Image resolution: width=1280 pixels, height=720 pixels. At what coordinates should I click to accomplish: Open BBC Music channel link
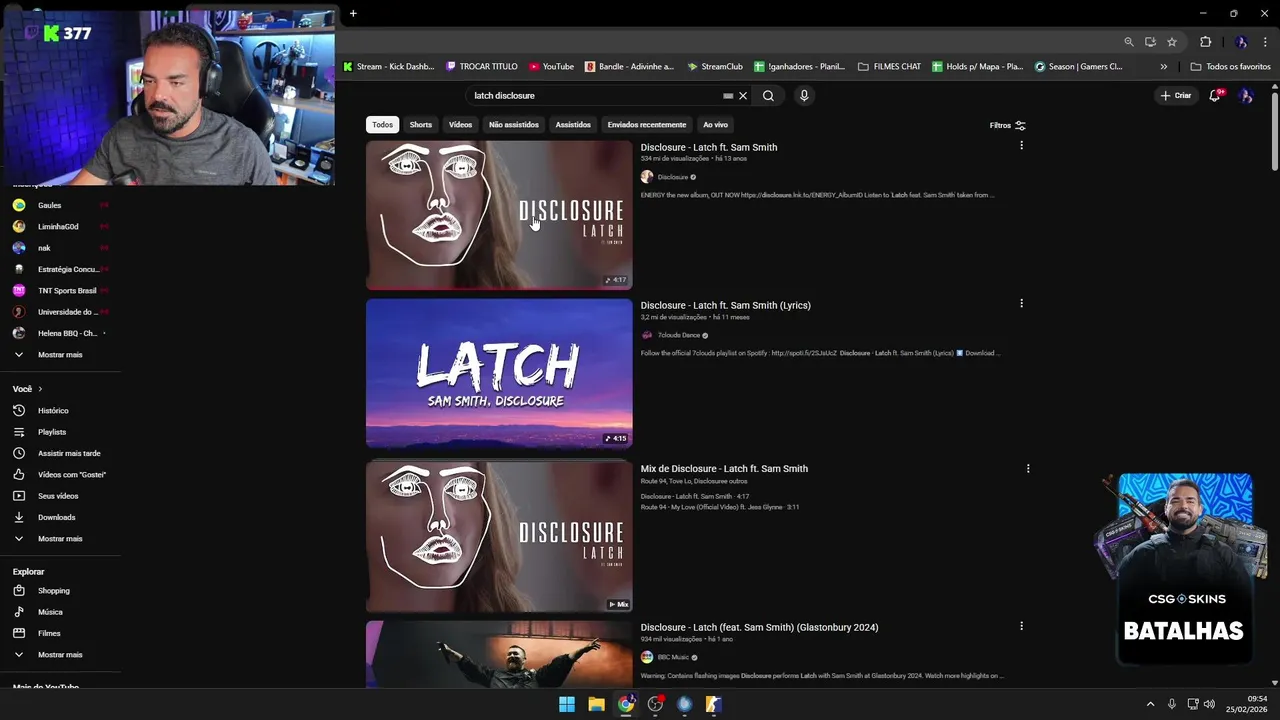673,657
